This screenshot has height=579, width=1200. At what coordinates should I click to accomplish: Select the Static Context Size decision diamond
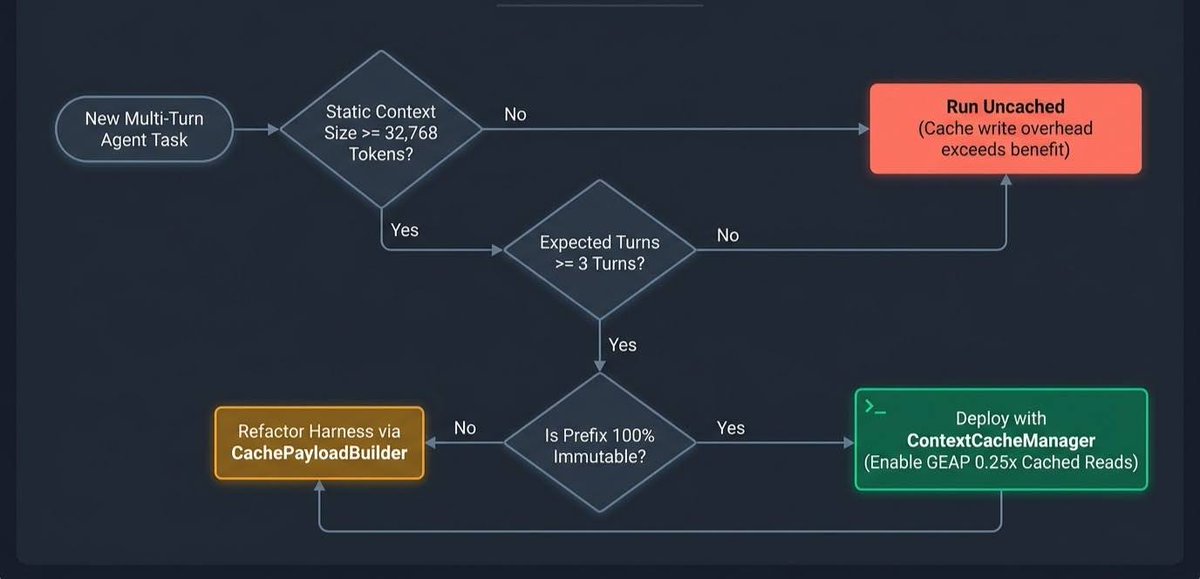tap(381, 129)
